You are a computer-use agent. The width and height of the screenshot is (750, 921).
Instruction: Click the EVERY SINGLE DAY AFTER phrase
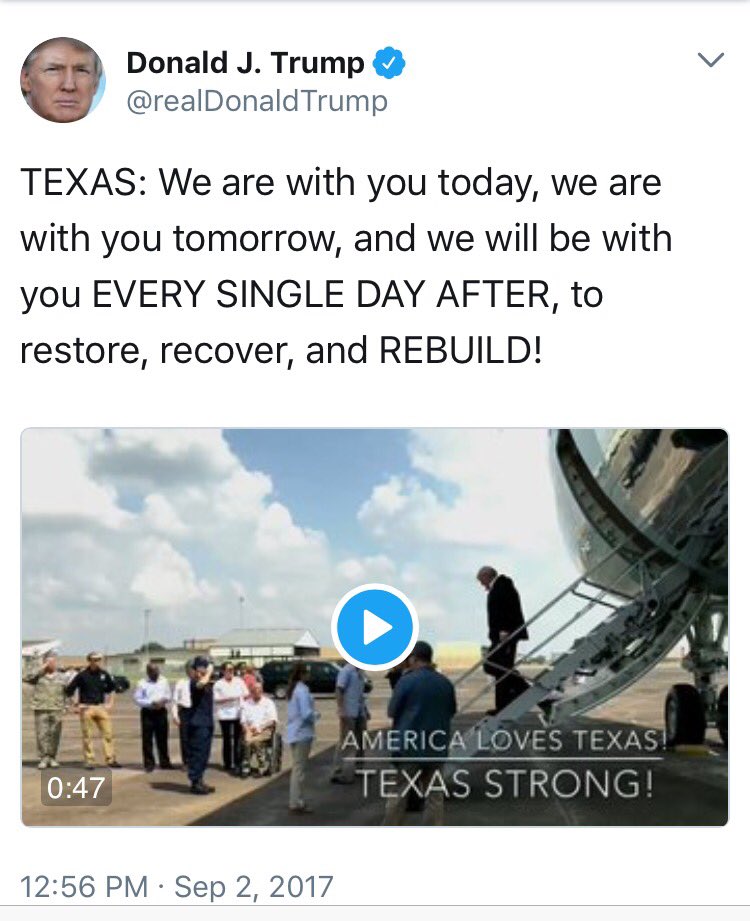[322, 294]
